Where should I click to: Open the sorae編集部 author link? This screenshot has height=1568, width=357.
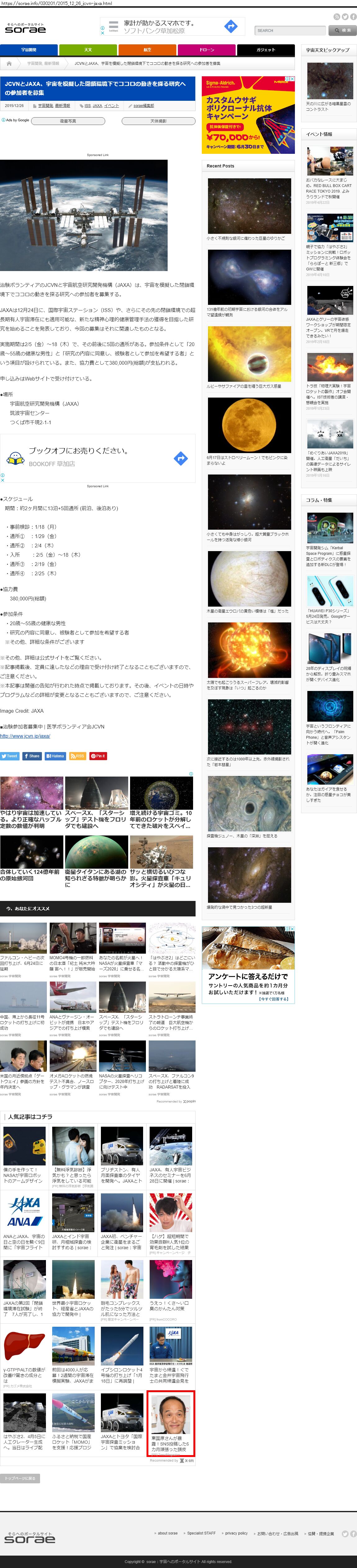point(144,105)
